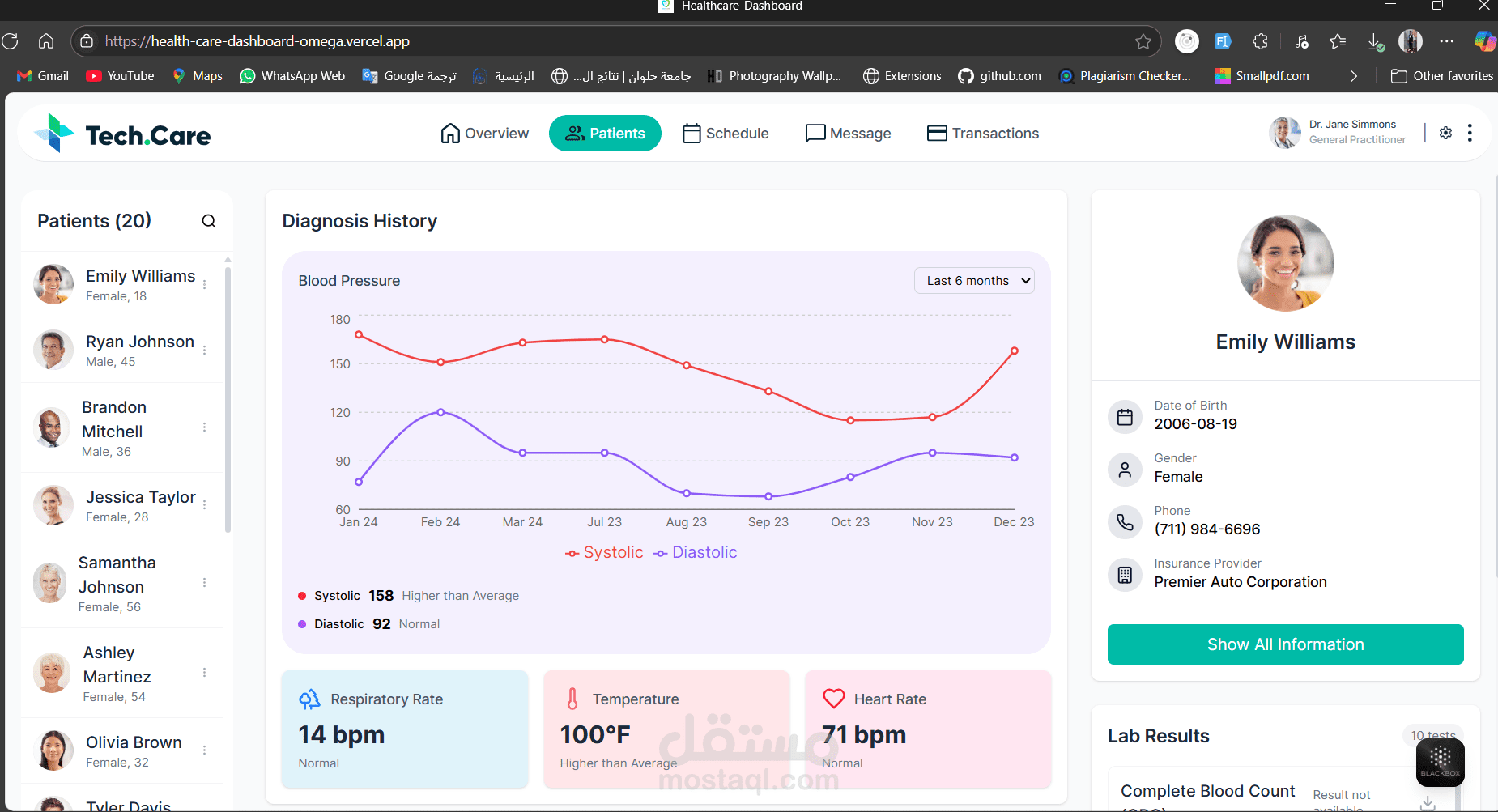Open the Overview navigation icon
This screenshot has height=812, width=1498.
(452, 133)
